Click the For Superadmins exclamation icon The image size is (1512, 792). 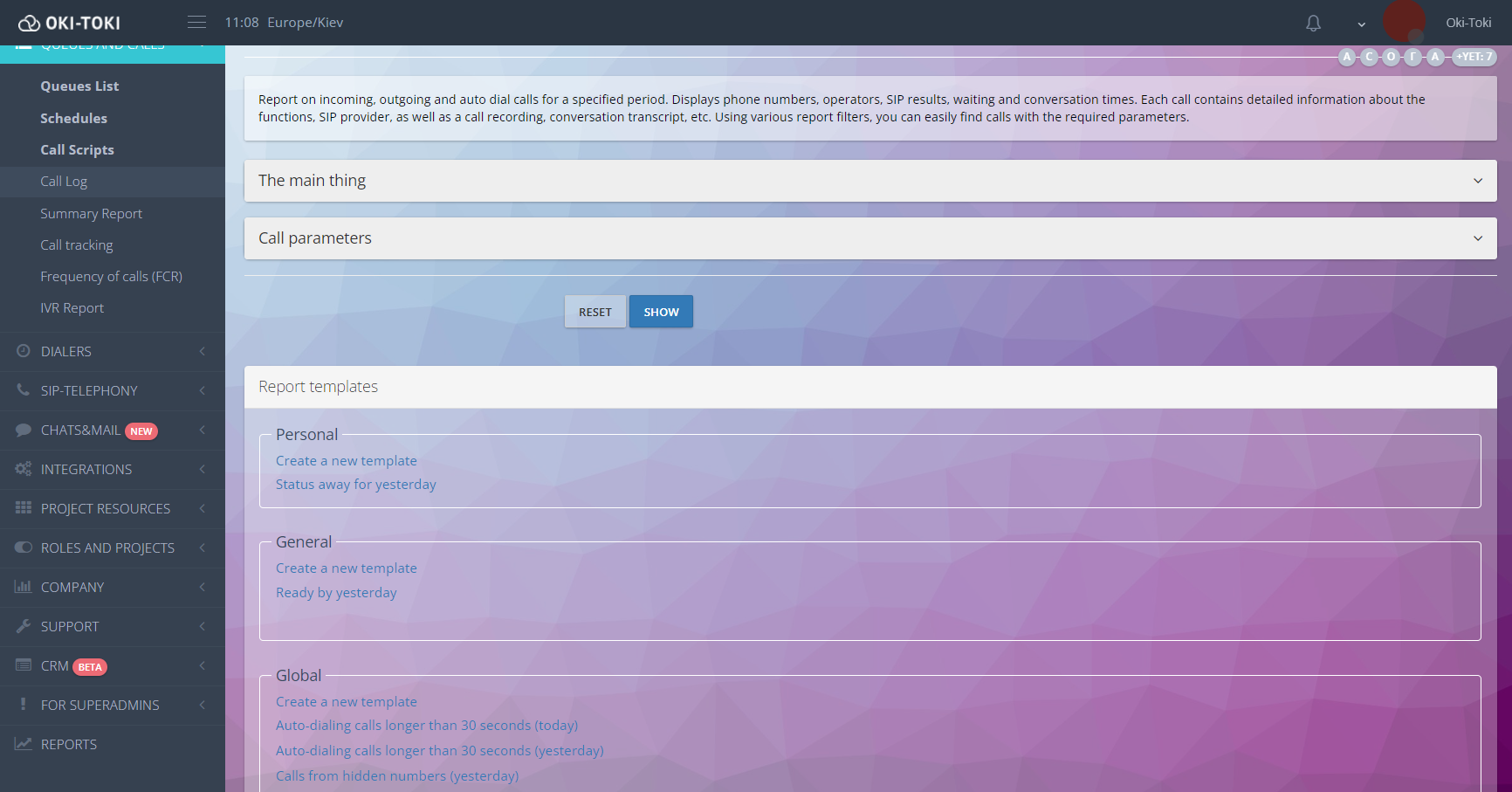(x=23, y=705)
